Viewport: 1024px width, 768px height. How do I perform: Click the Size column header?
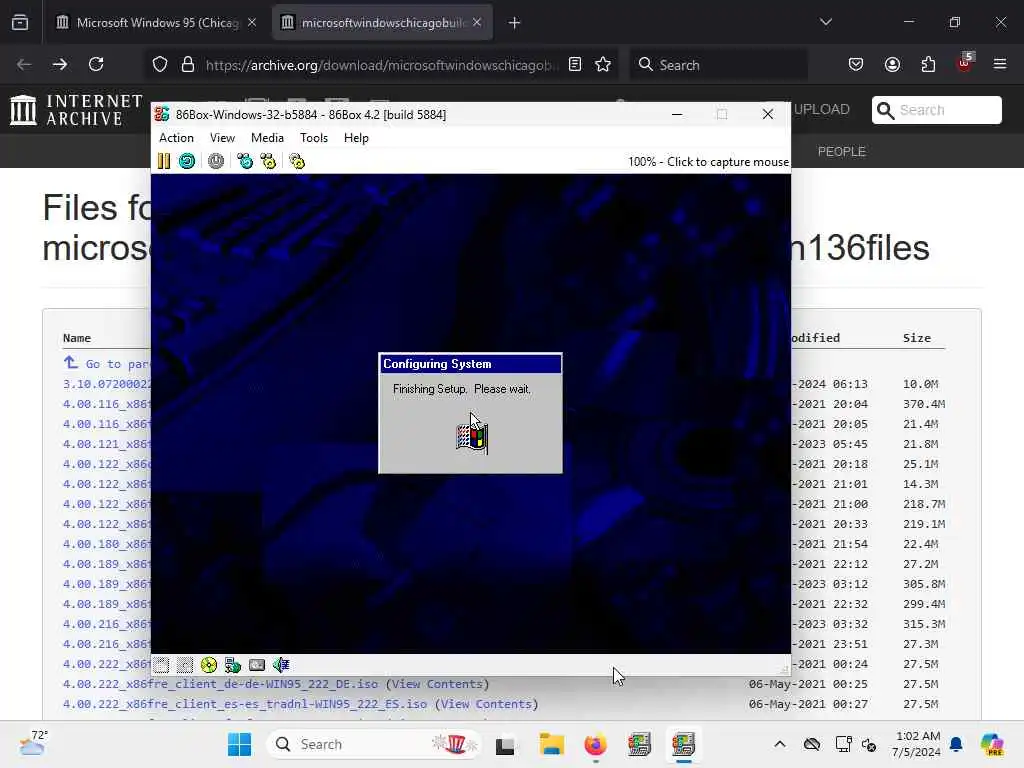[916, 338]
